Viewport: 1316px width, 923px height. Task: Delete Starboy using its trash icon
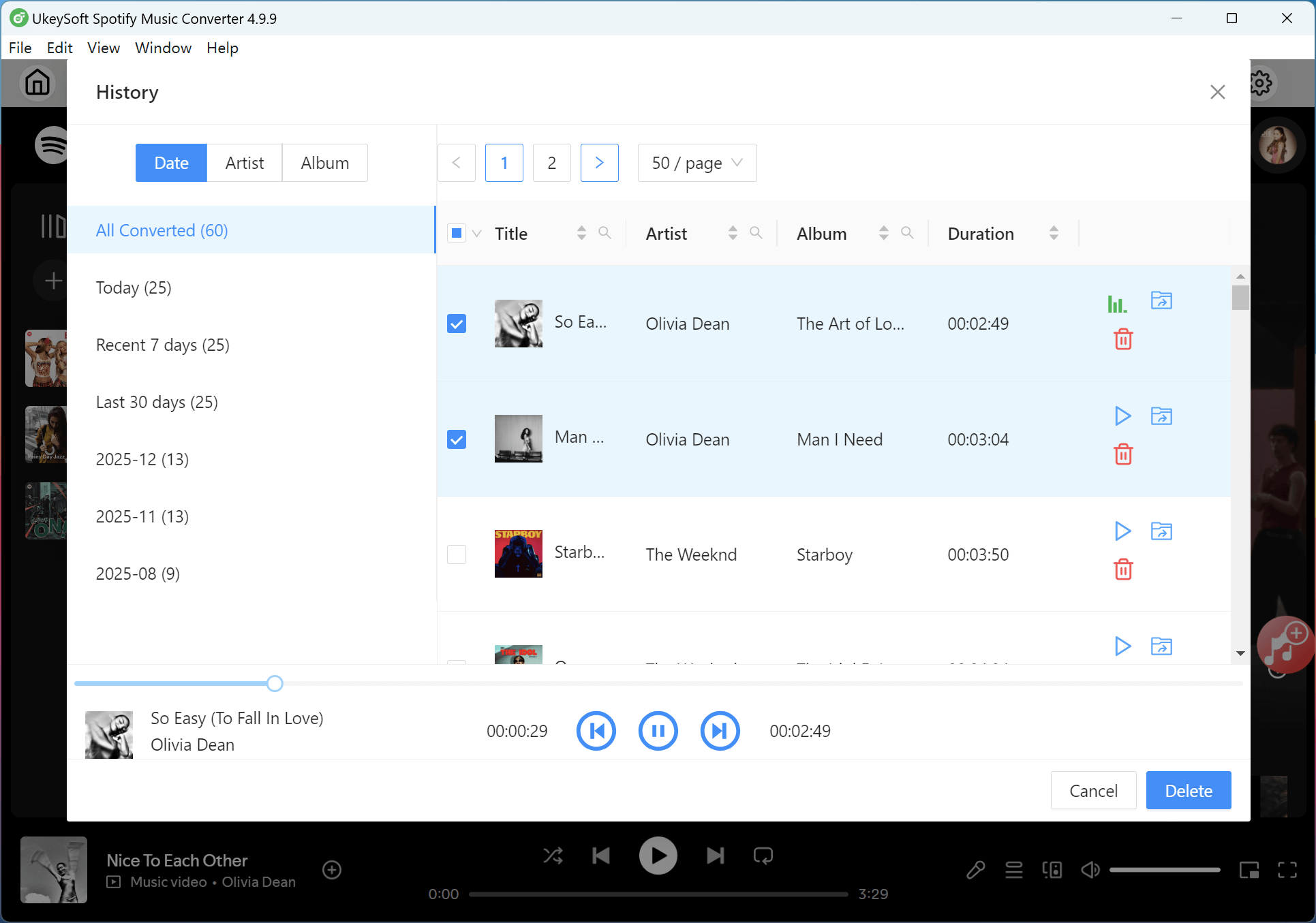coord(1124,569)
